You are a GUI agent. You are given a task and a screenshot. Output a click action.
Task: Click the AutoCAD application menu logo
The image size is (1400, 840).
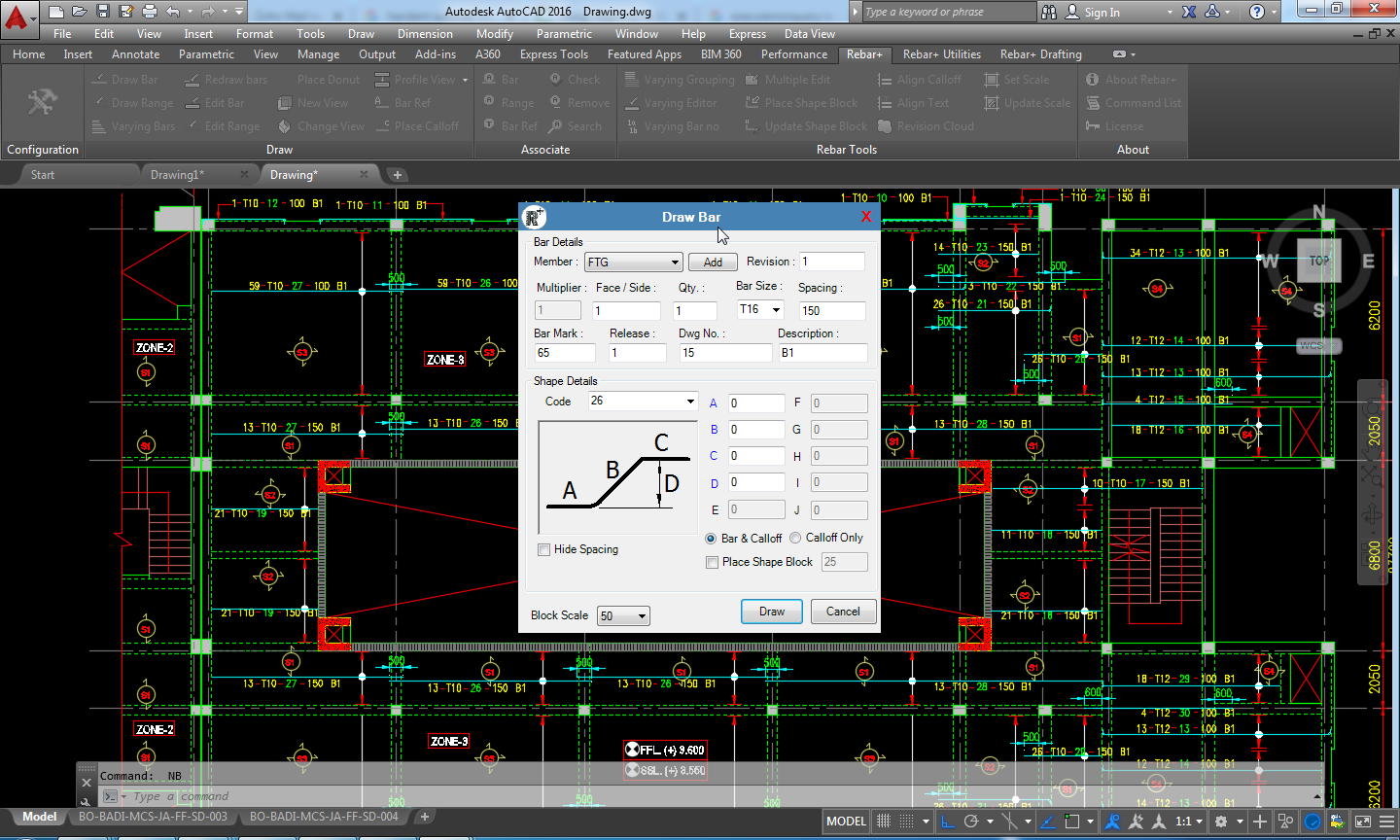tap(17, 15)
